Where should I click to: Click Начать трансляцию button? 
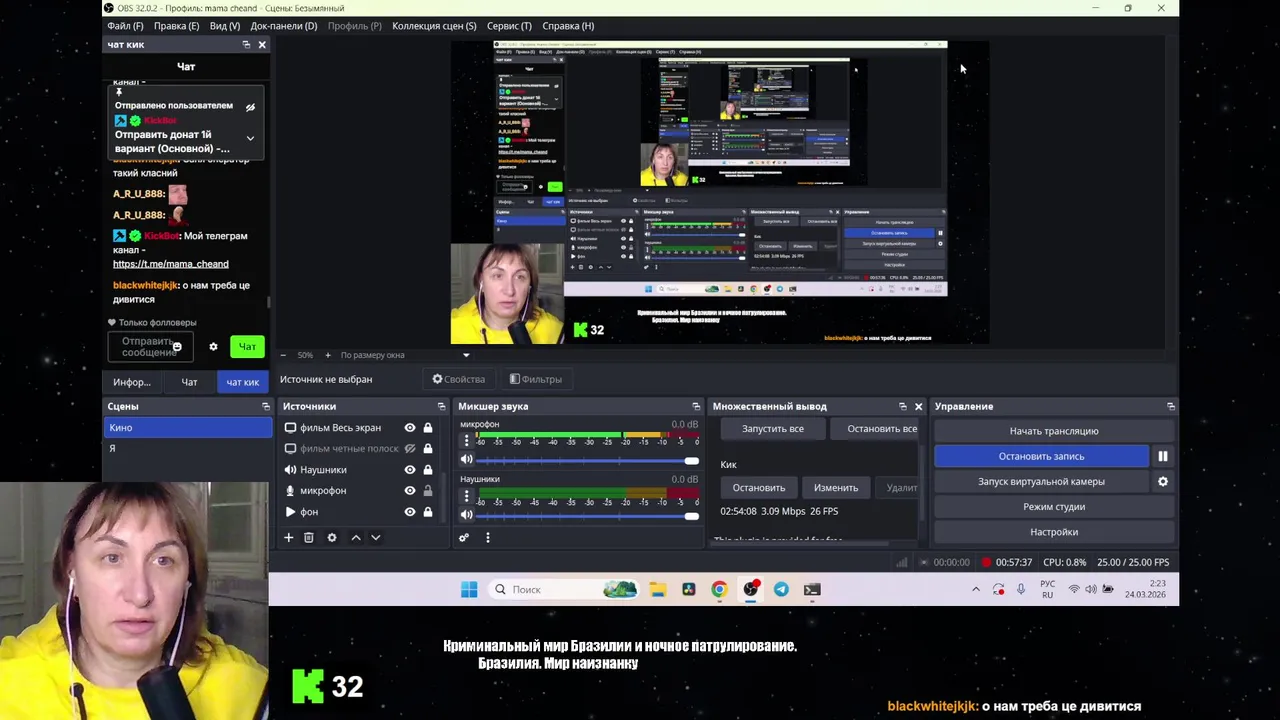tap(1054, 431)
